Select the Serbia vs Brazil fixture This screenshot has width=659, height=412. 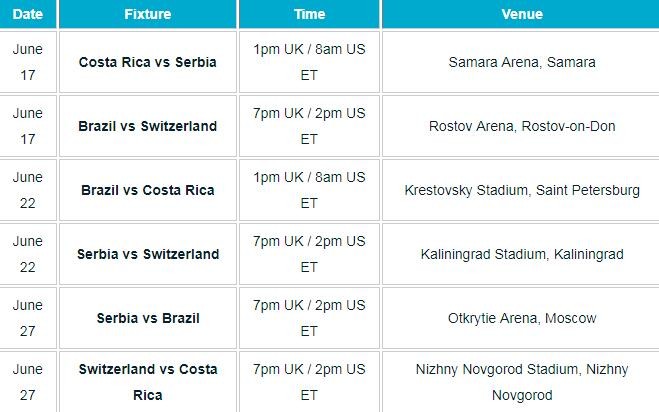(x=148, y=318)
